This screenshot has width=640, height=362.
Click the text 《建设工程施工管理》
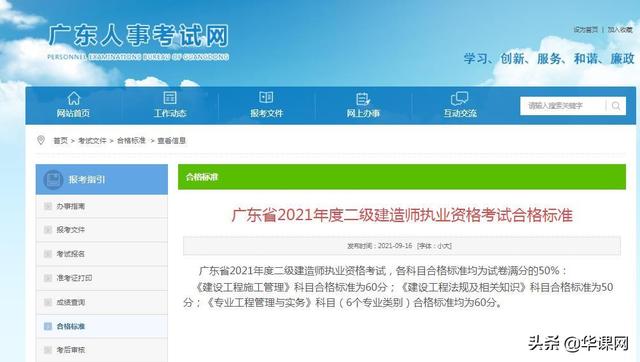pyautogui.click(x=243, y=287)
